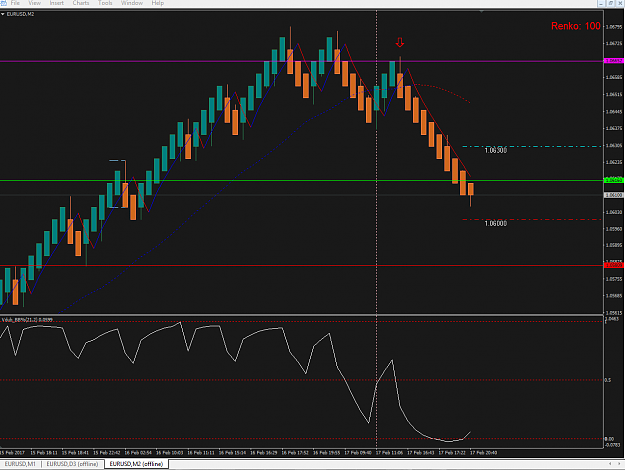This screenshot has height=470, width=625.
Task: Click the red down-arrow sell signal
Action: pyautogui.click(x=400, y=42)
